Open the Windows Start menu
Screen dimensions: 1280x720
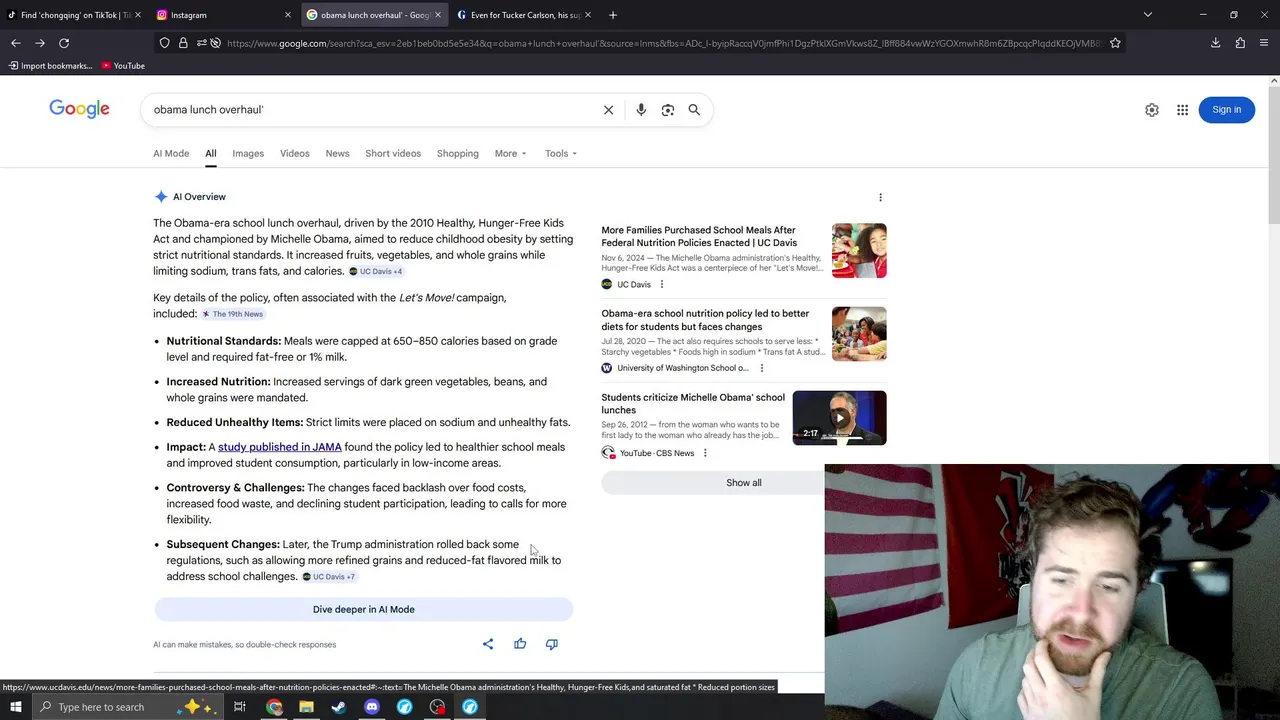(x=15, y=707)
